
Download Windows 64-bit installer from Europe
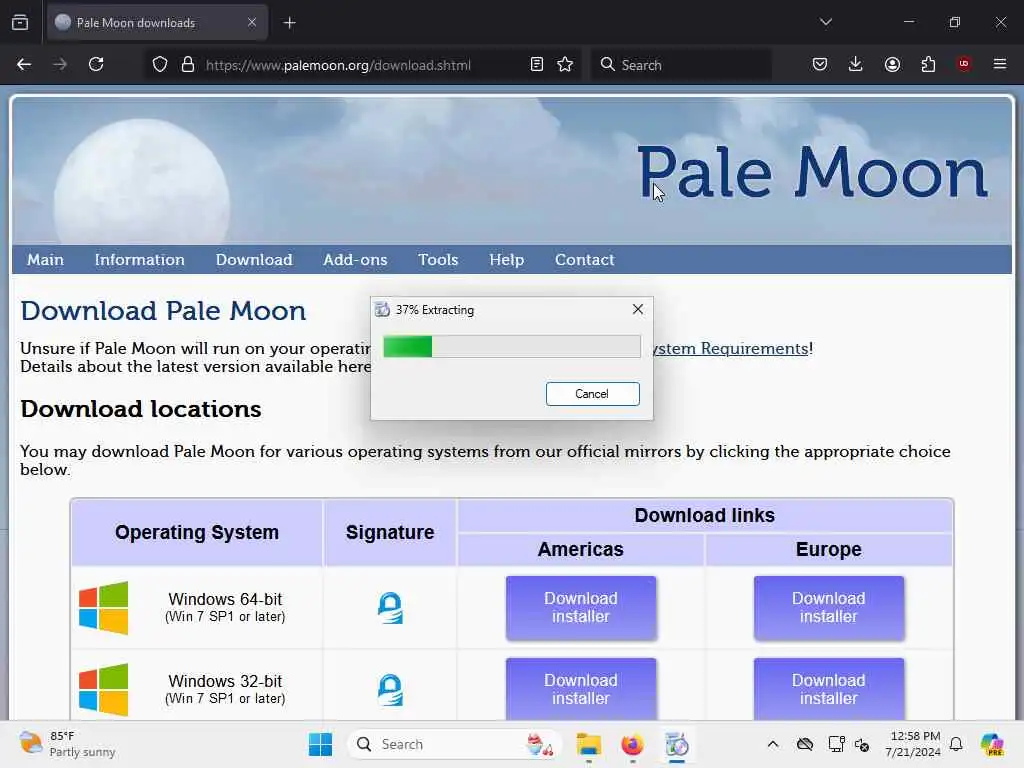(829, 607)
